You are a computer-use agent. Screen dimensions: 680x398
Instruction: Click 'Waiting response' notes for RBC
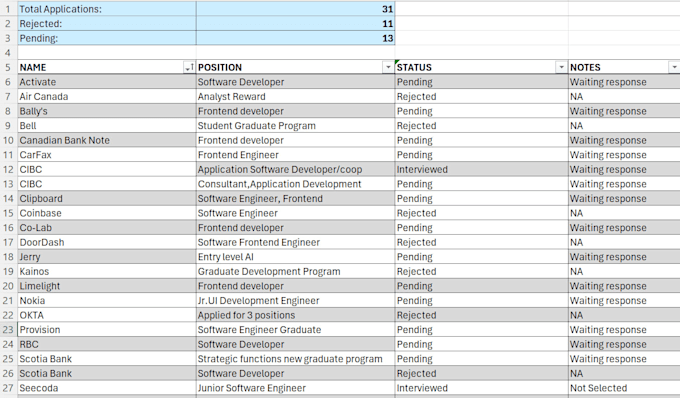coord(624,344)
